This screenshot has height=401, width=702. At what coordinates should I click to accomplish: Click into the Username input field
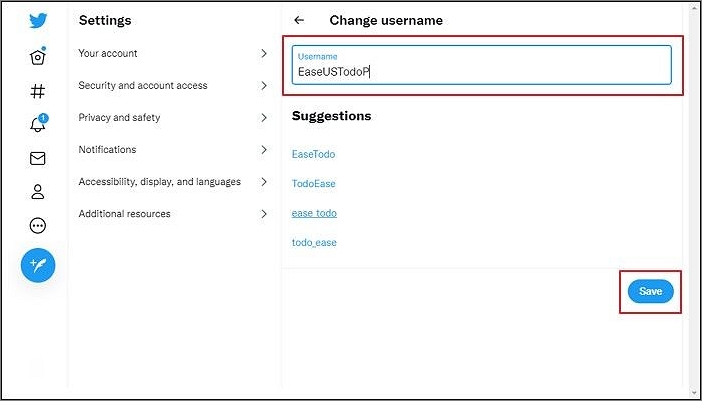[482, 65]
